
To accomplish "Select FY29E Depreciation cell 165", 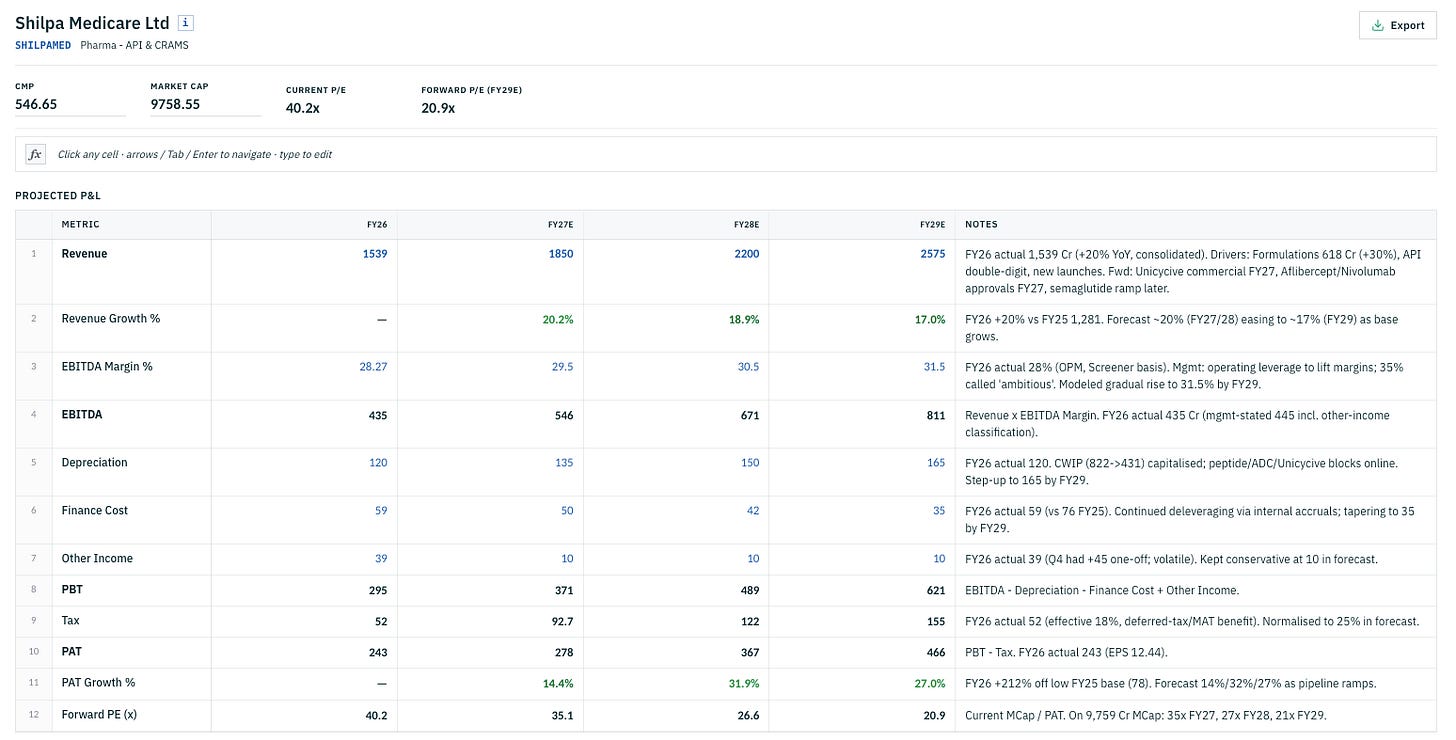I will (862, 472).
